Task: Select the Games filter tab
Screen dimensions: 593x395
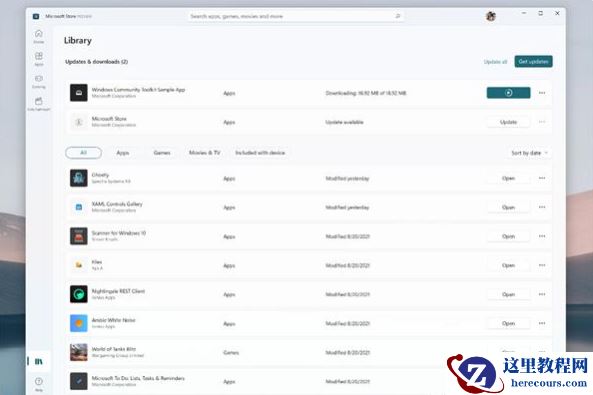Action: tap(162, 152)
